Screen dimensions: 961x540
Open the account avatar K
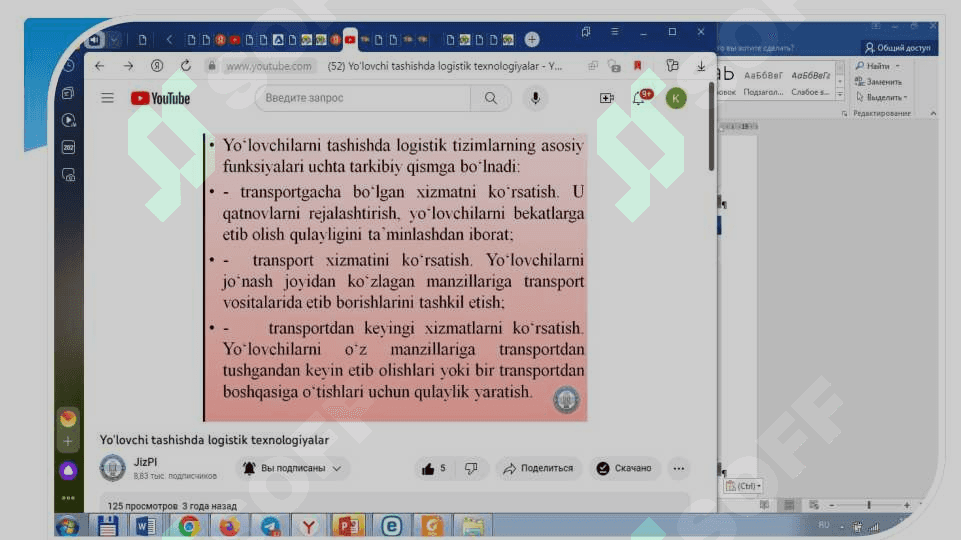point(676,98)
